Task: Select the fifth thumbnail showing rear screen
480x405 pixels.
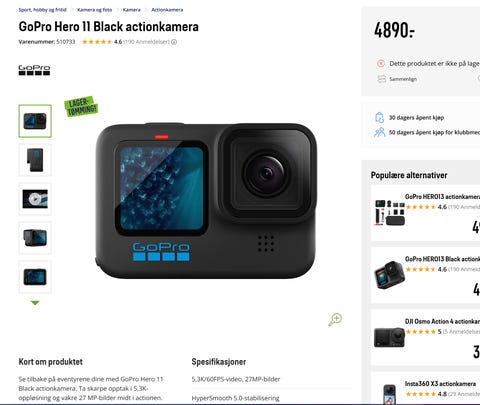Action: pyautogui.click(x=35, y=277)
